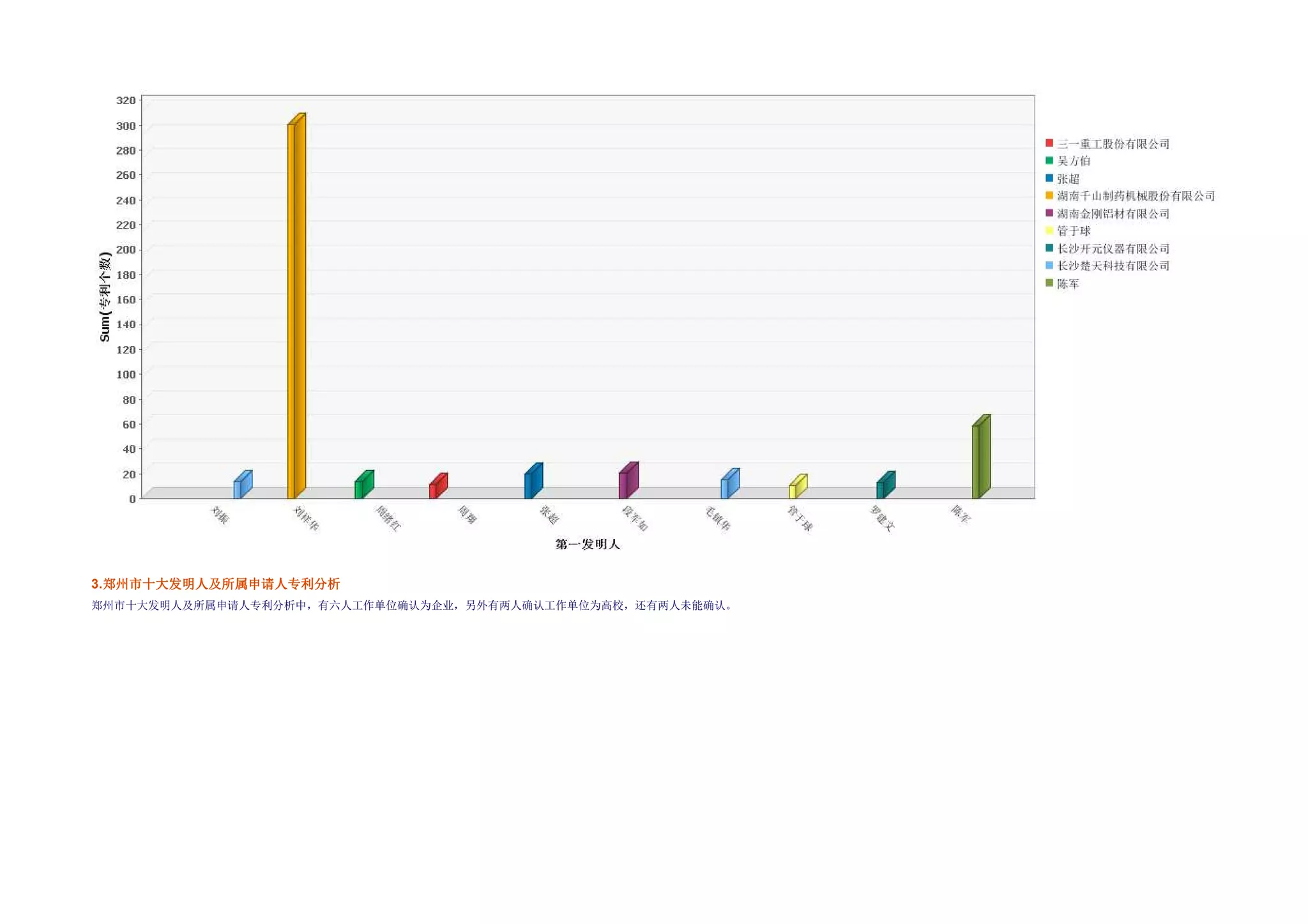Click the green 周绪红 bar
The height and width of the screenshot is (924, 1308).
pos(363,485)
